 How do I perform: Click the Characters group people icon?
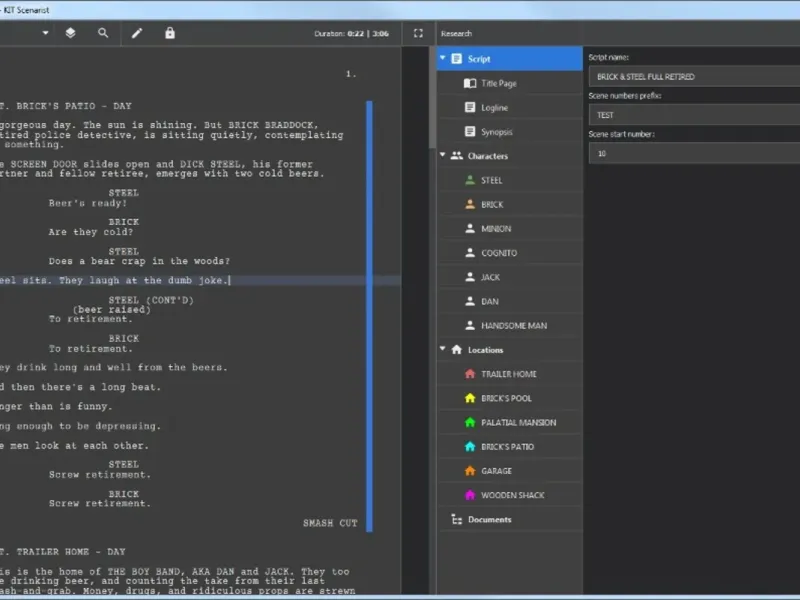(x=457, y=156)
